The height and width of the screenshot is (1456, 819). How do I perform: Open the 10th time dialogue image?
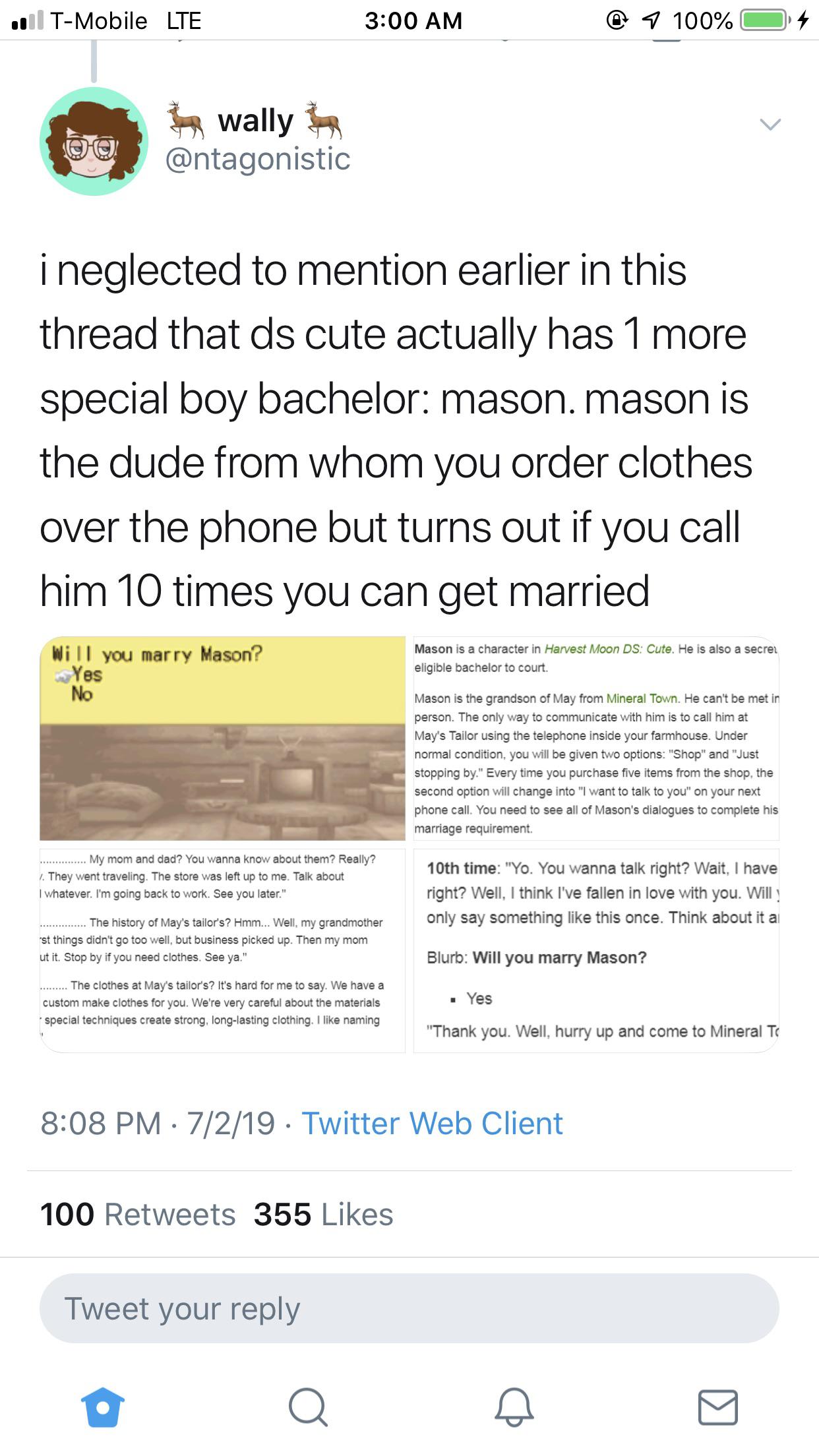click(x=596, y=950)
